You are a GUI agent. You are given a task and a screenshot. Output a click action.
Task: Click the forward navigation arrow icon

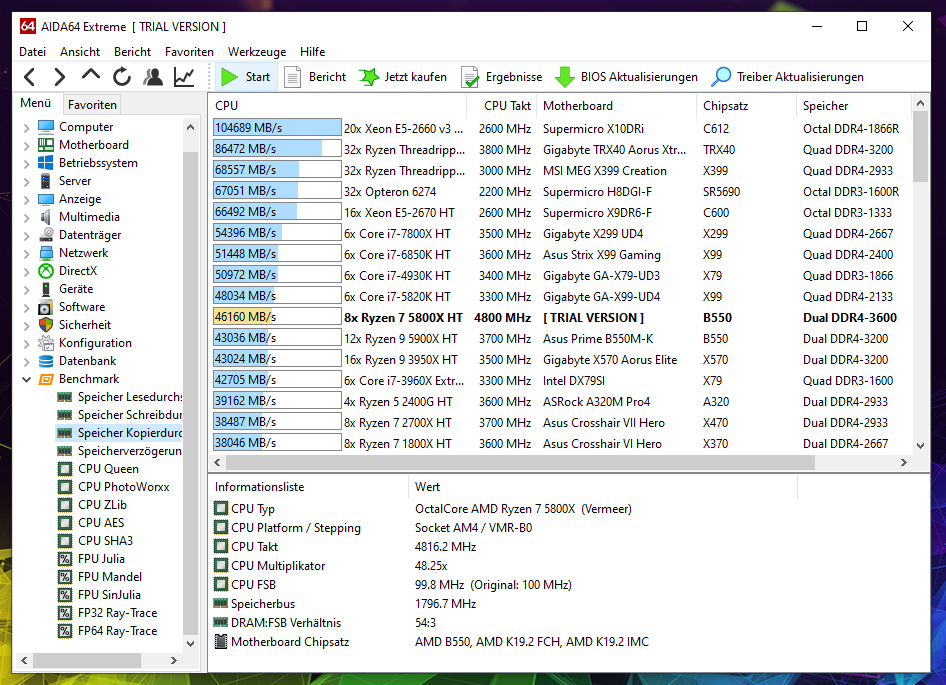59,77
